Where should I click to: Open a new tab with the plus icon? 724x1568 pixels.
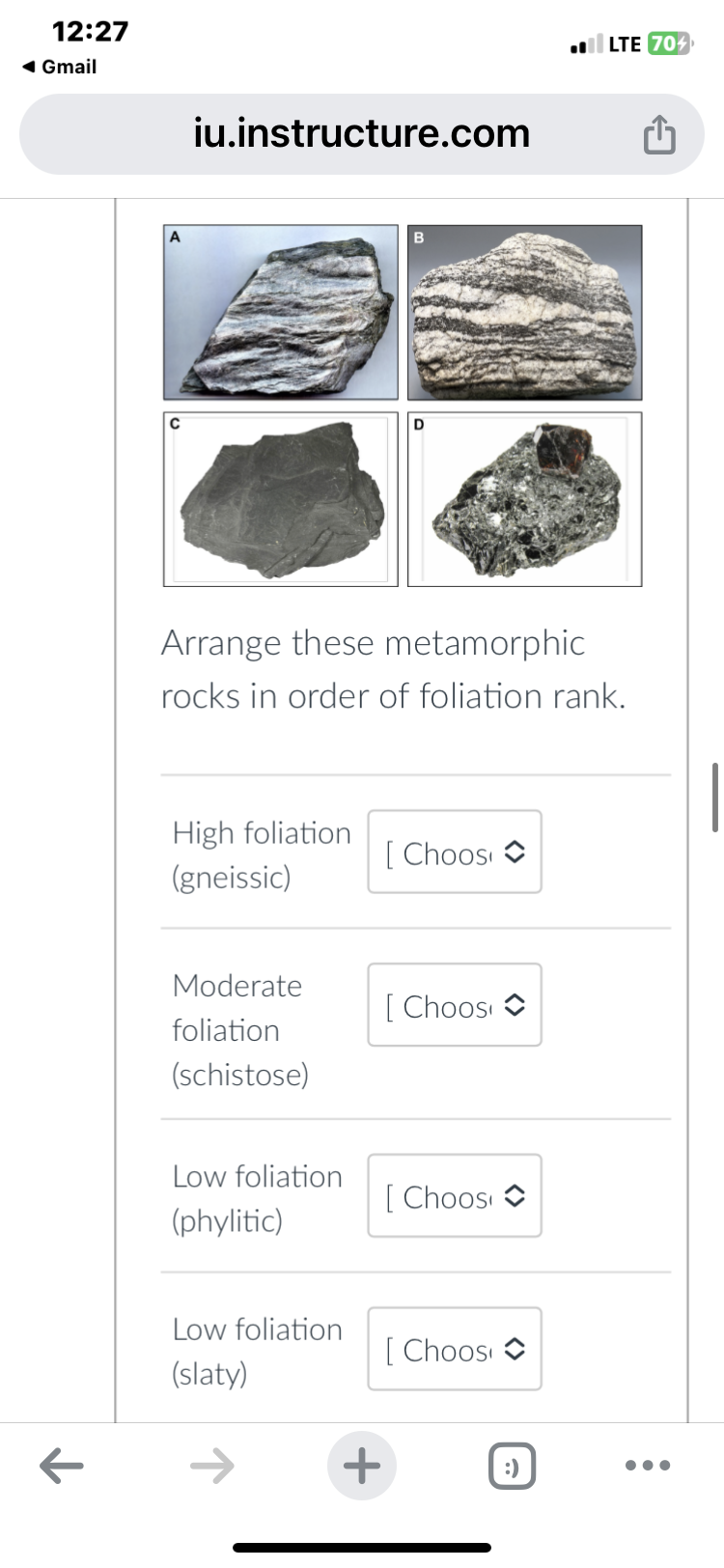[x=361, y=1465]
